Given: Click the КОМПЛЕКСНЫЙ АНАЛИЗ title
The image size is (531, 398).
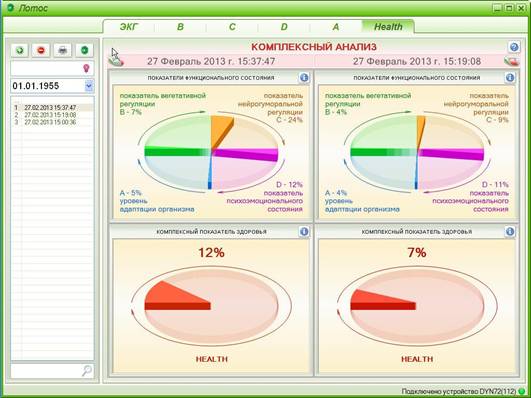Looking at the screenshot, I should (x=314, y=47).
